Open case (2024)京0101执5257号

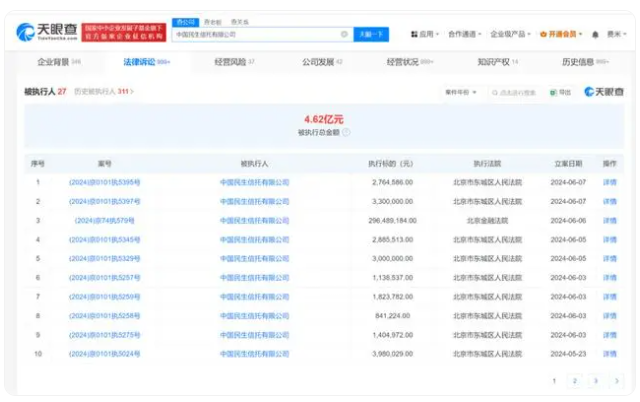(x=104, y=278)
